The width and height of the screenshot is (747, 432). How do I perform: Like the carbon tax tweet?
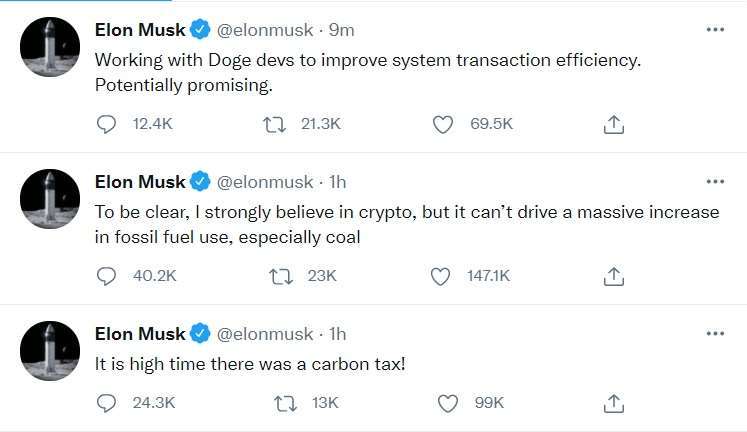(448, 403)
